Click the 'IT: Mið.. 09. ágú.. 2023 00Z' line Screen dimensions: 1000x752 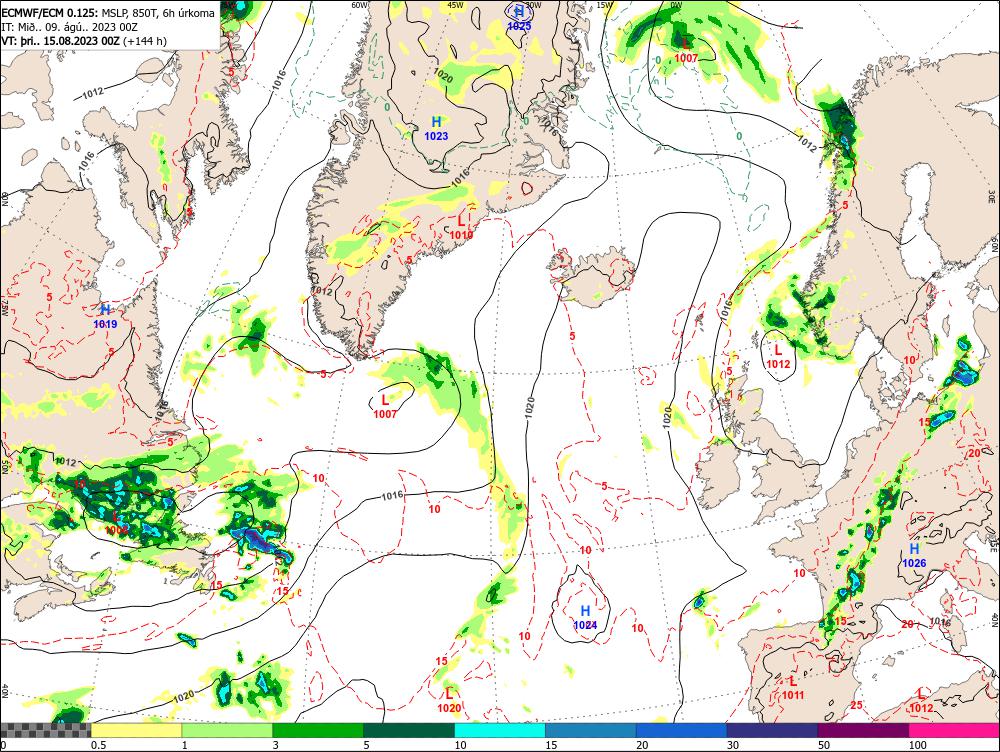point(69,27)
